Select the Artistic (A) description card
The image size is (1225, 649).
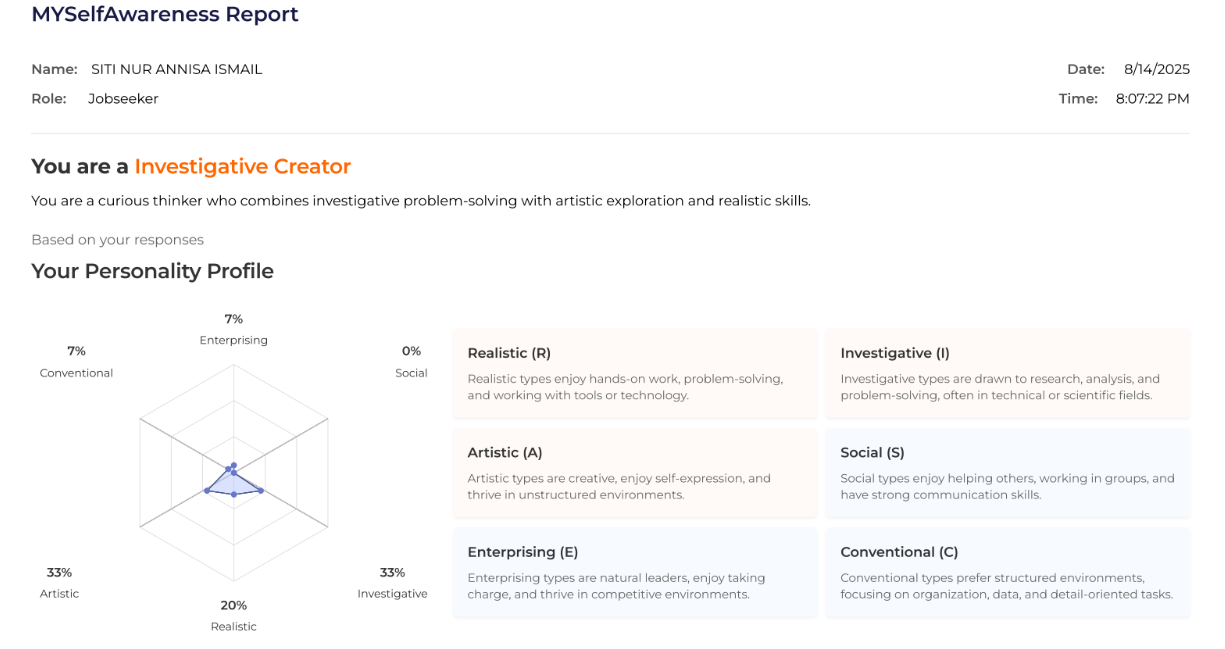(635, 473)
